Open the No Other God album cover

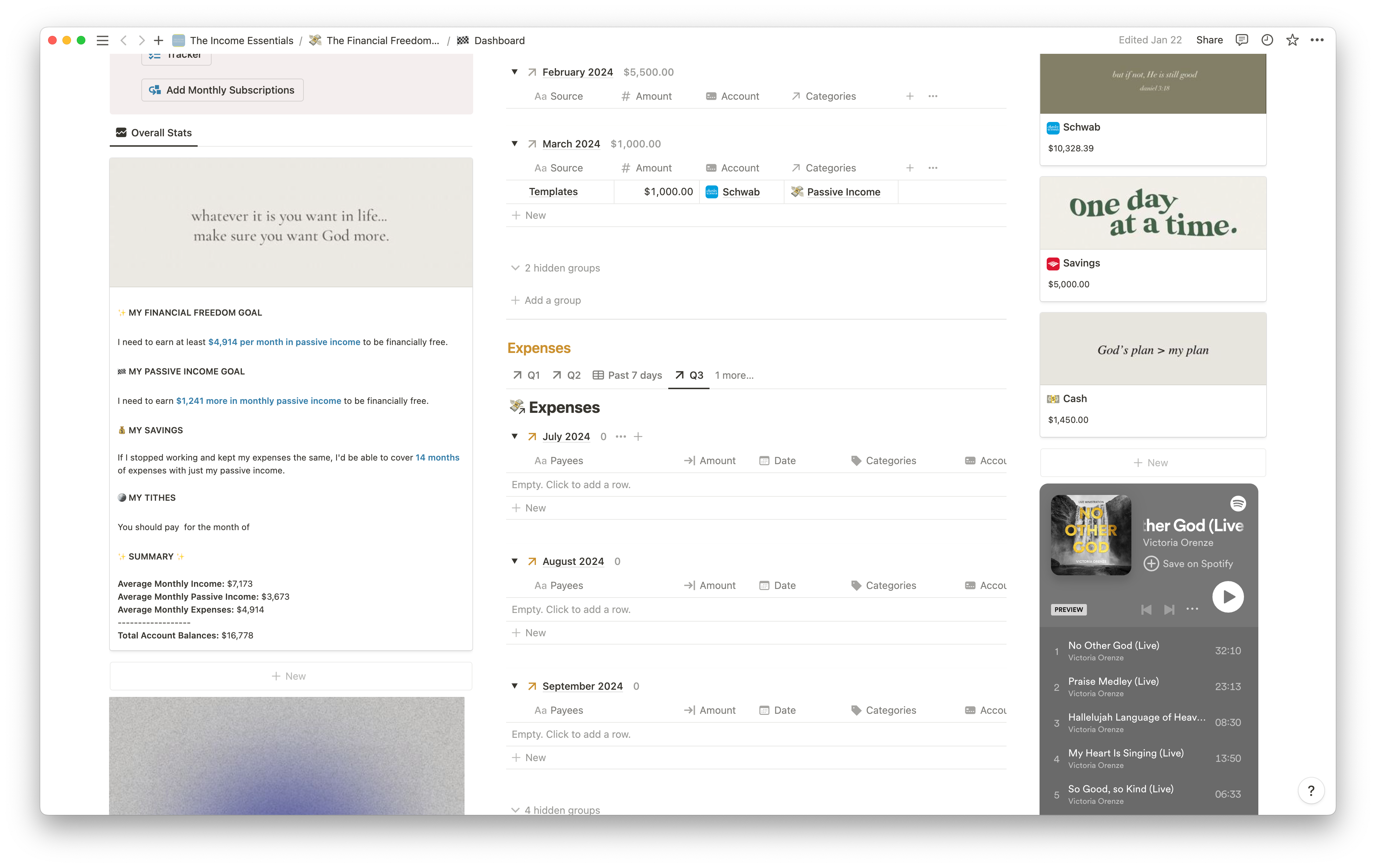coord(1091,535)
